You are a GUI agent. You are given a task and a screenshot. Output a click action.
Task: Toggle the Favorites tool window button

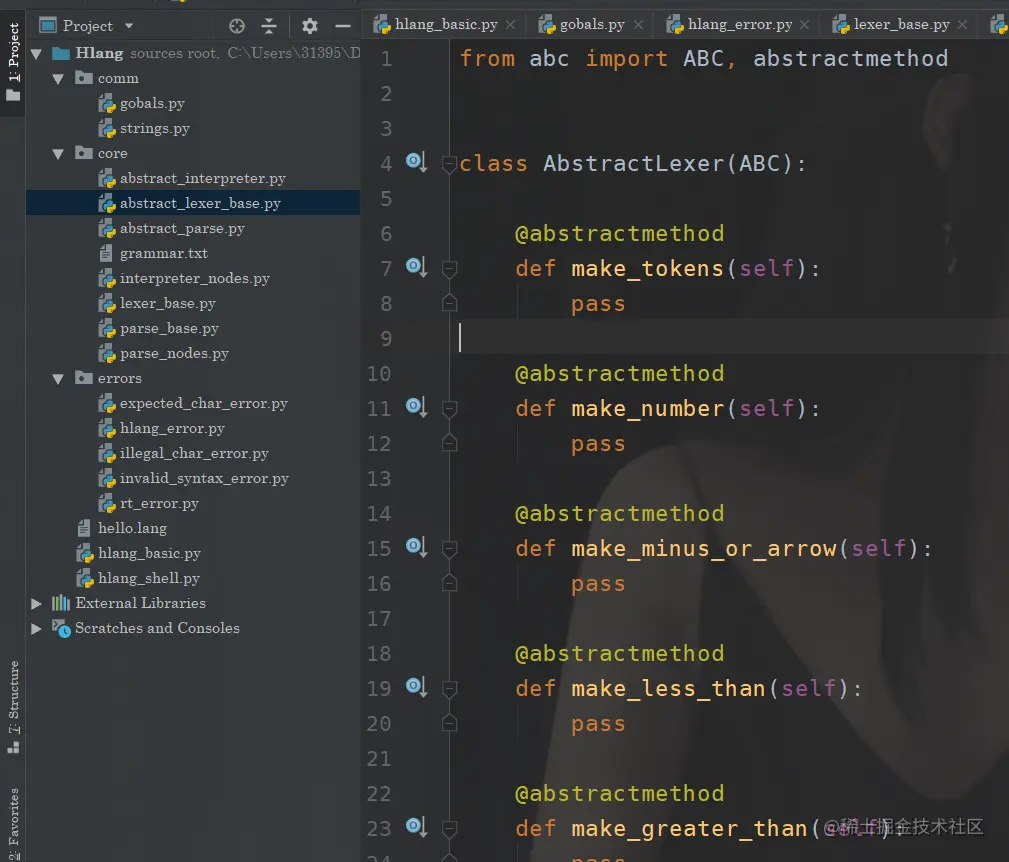(x=13, y=823)
